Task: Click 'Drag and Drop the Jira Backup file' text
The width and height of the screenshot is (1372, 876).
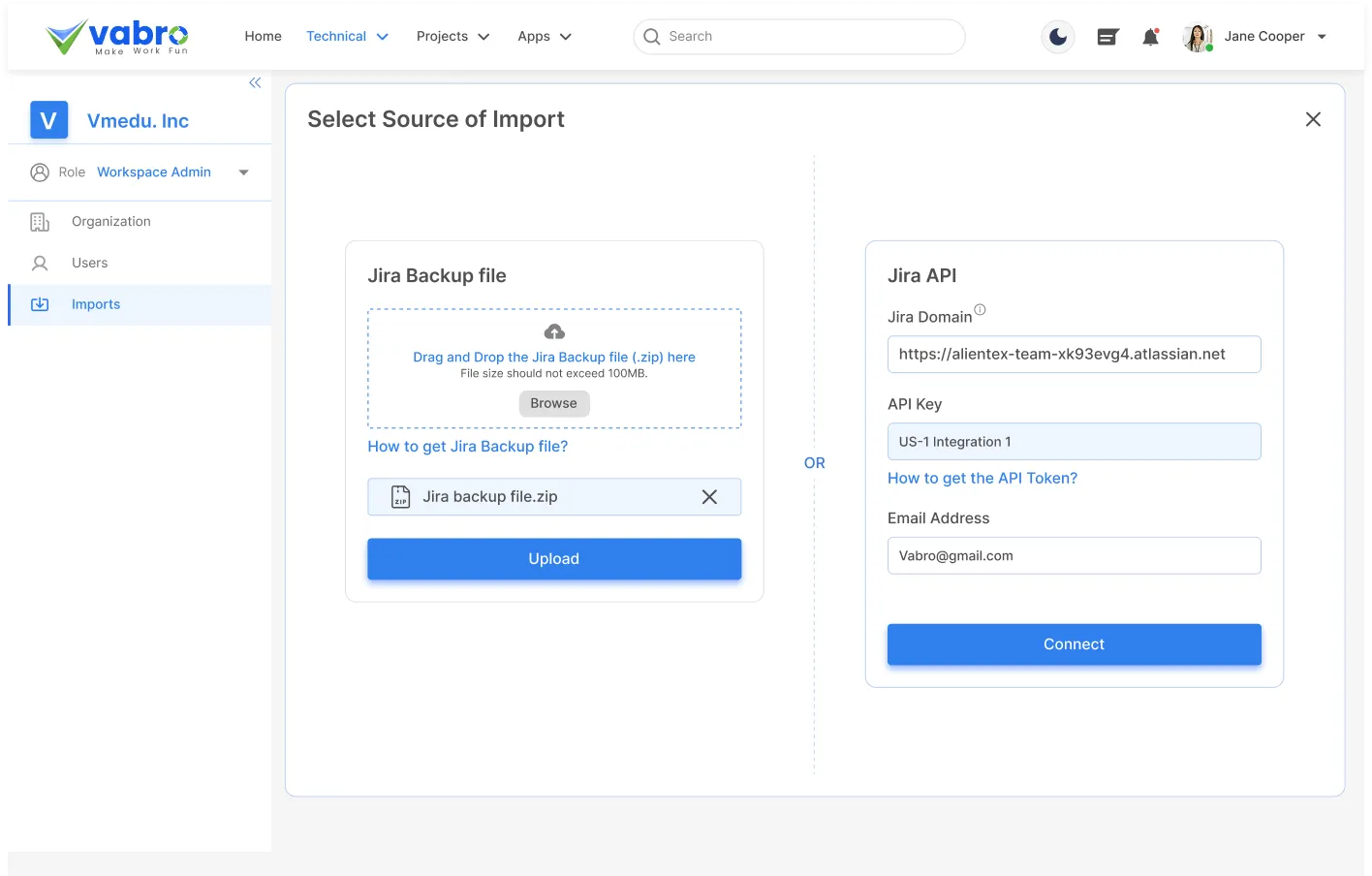Action: (554, 358)
